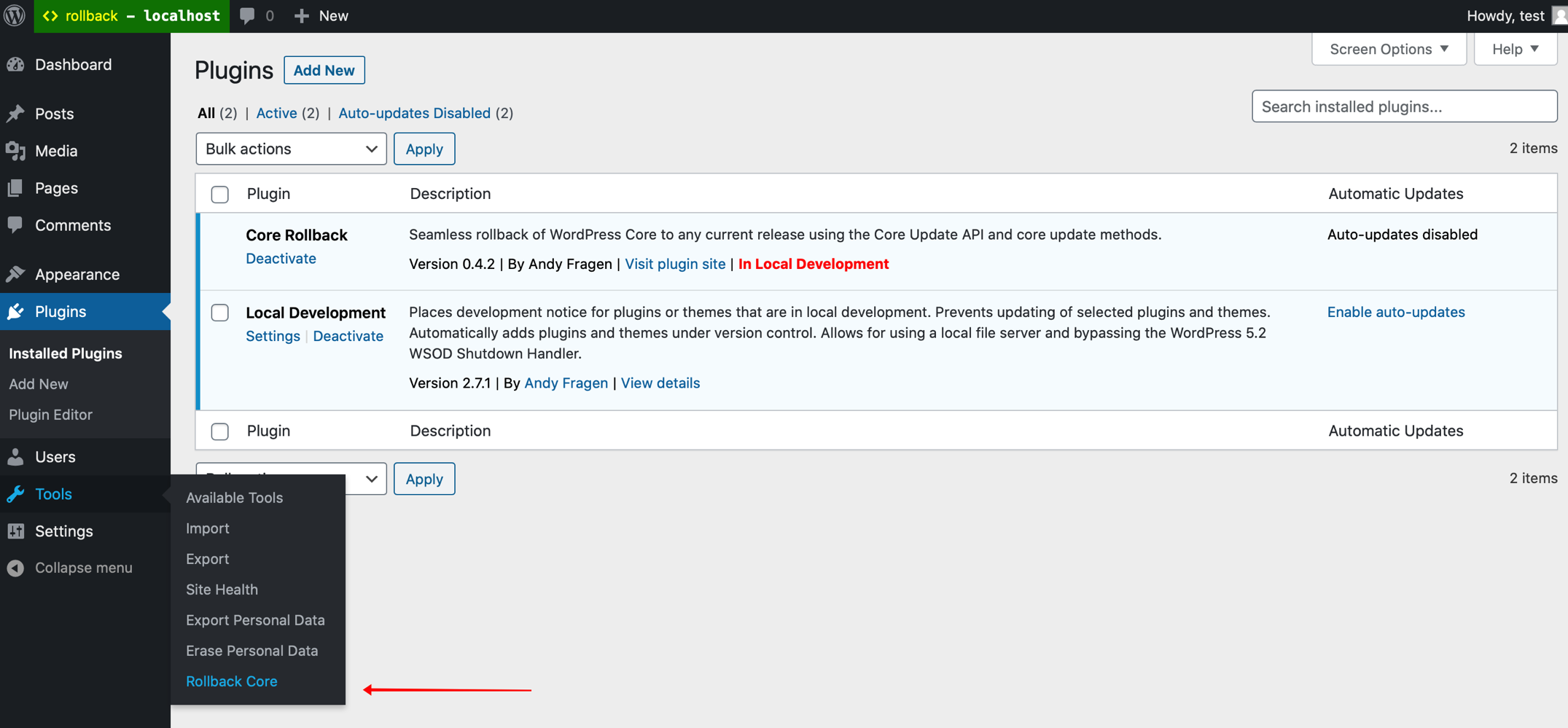Click the comments bubble icon in admin bar
Viewport: 1568px width, 728px height.
click(248, 16)
